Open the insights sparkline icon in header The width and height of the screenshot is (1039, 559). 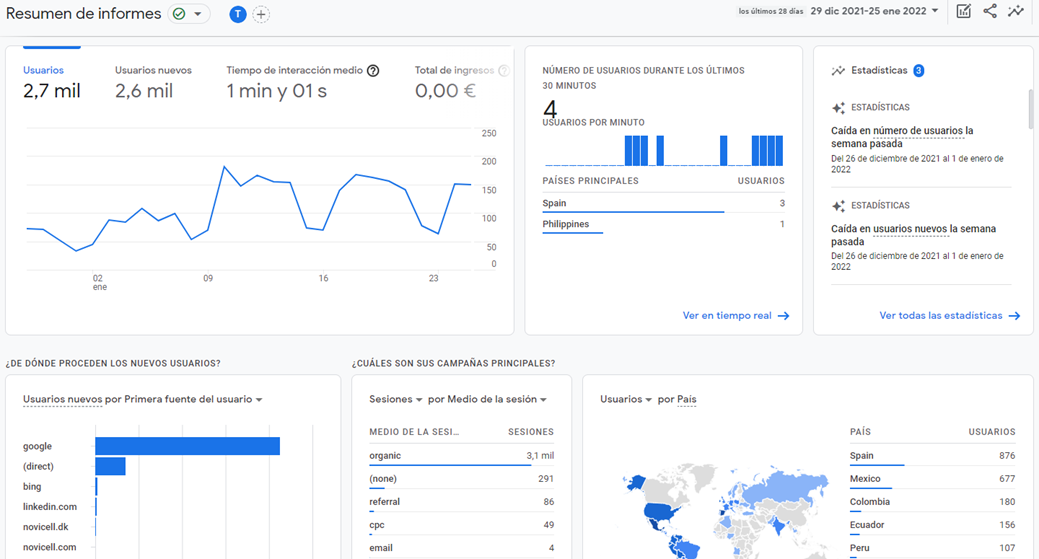pyautogui.click(x=1016, y=11)
